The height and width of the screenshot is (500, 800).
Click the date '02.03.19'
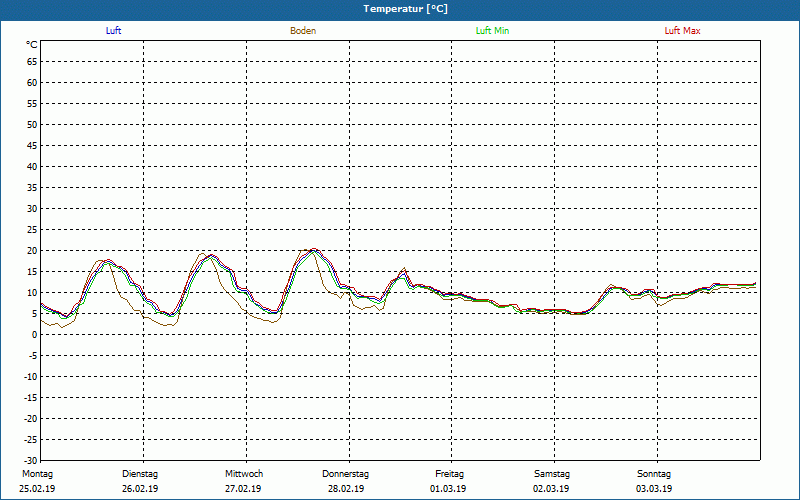[x=551, y=489]
